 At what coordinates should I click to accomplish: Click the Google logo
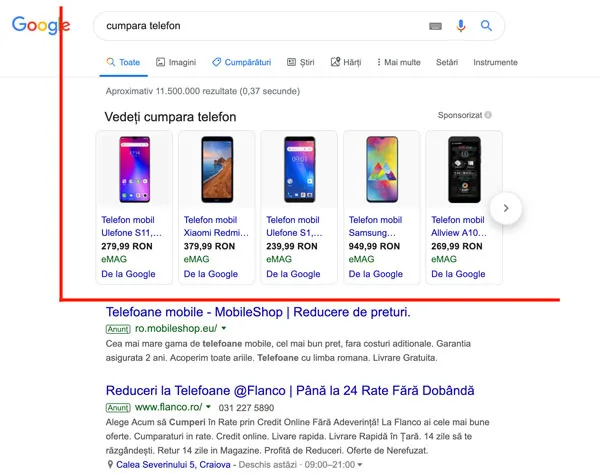pyautogui.click(x=41, y=25)
